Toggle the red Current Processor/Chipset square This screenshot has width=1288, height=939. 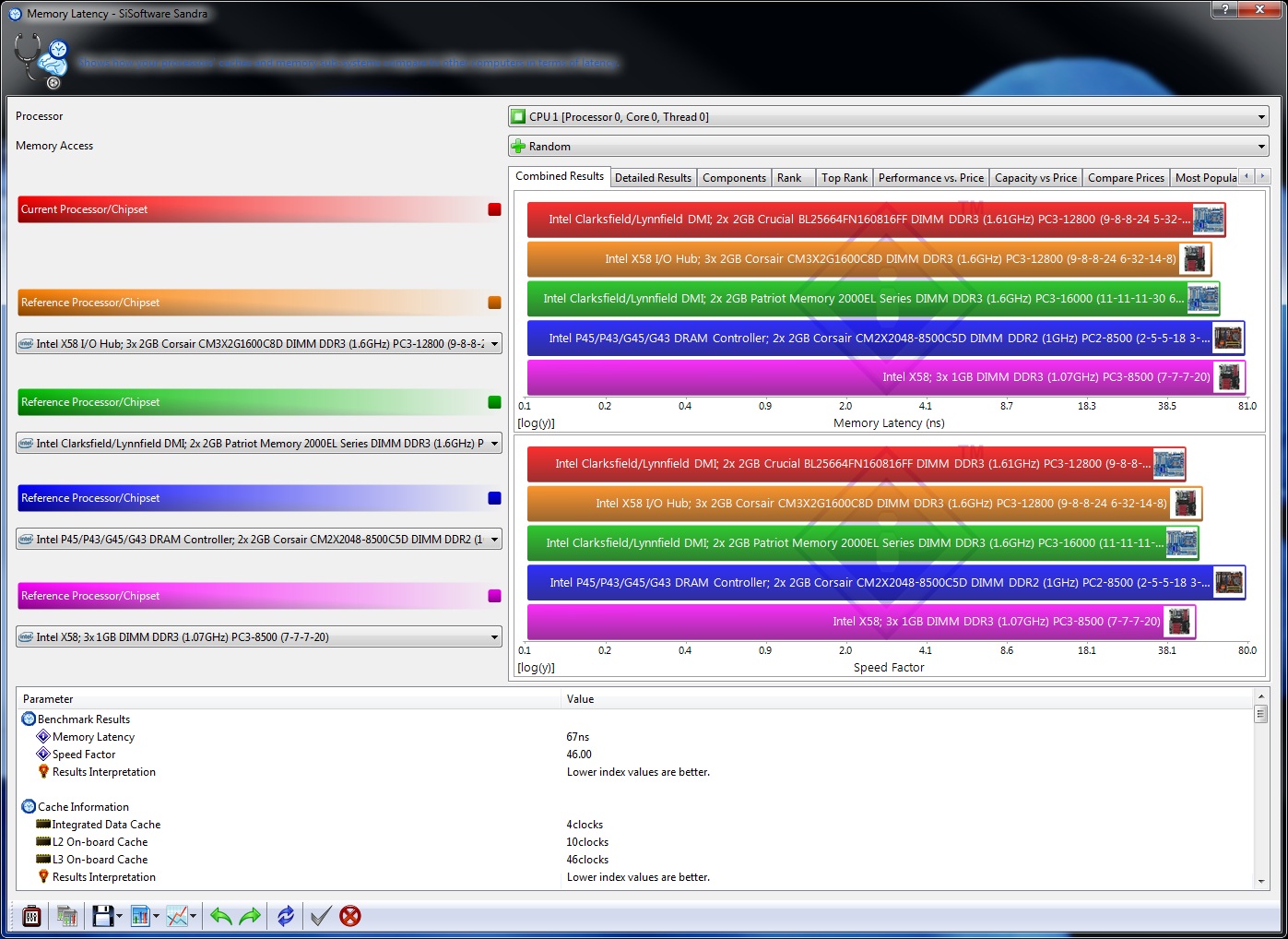pyautogui.click(x=494, y=209)
